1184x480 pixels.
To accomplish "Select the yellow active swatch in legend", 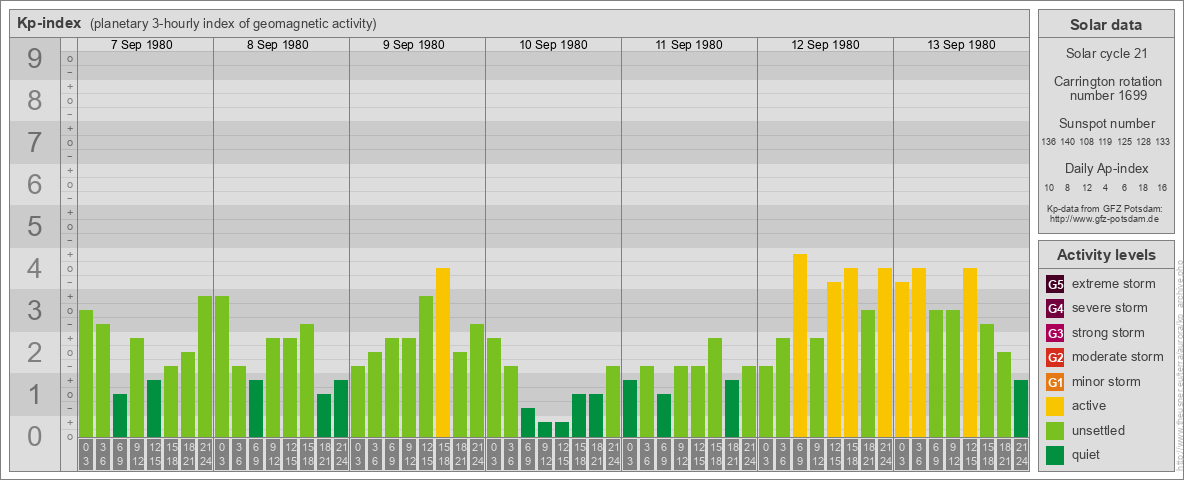I will [1055, 406].
